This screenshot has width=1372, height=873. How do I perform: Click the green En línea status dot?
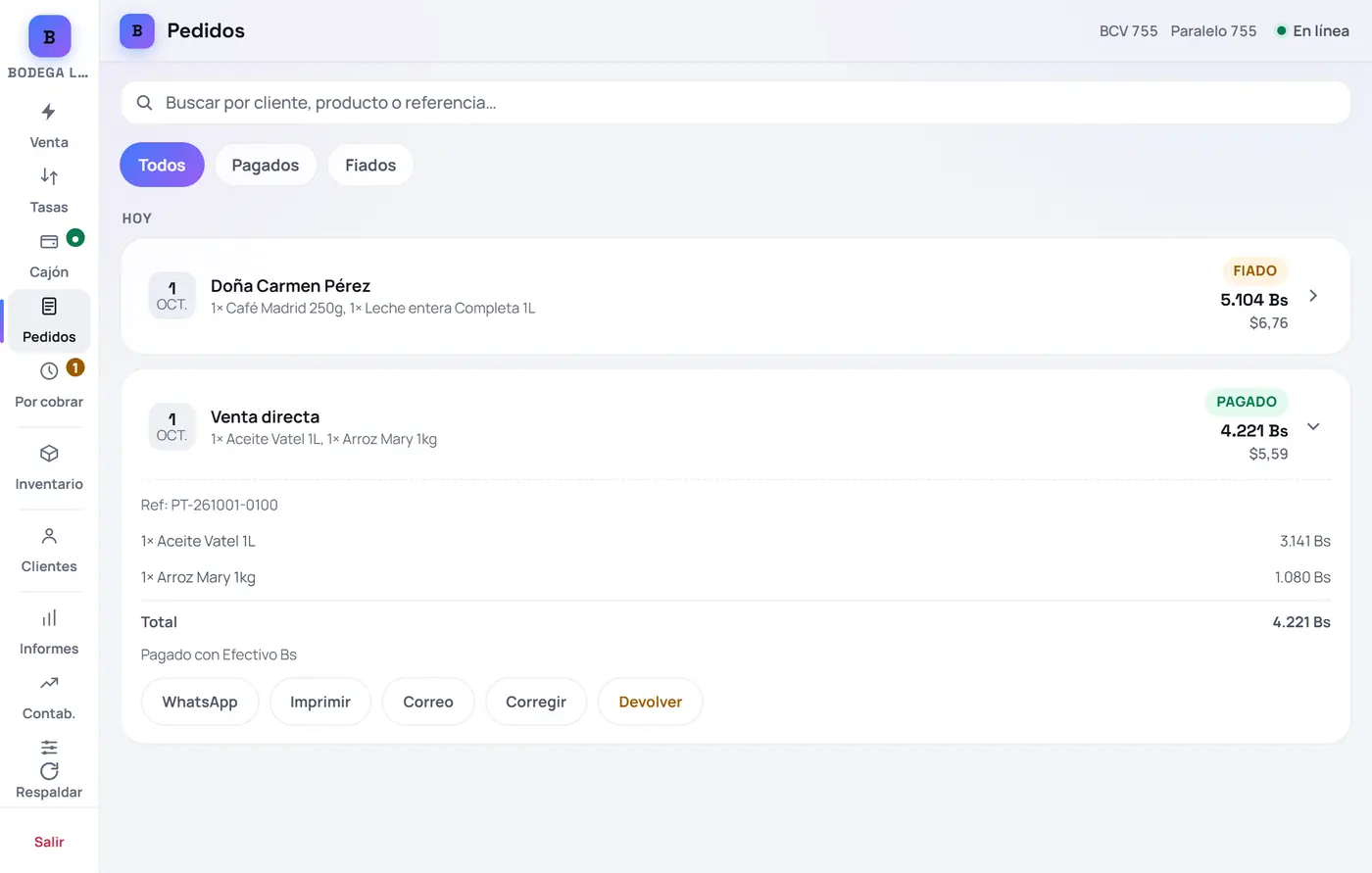coord(1281,31)
